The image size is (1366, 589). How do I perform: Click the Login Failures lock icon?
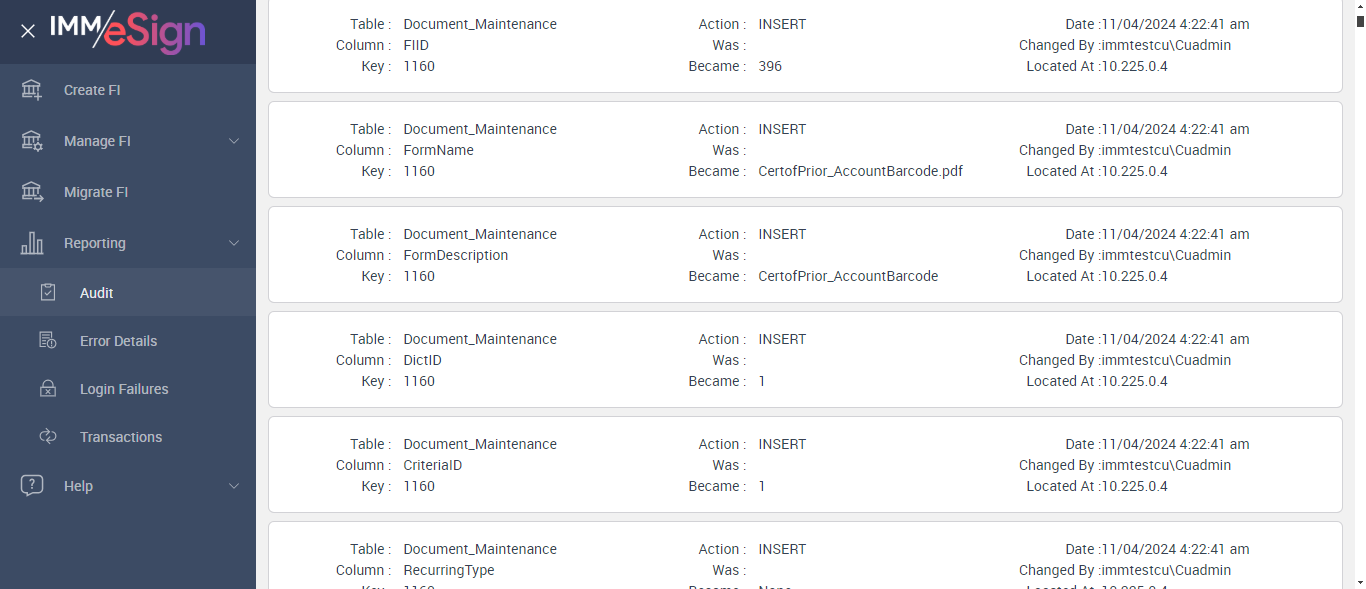point(48,389)
